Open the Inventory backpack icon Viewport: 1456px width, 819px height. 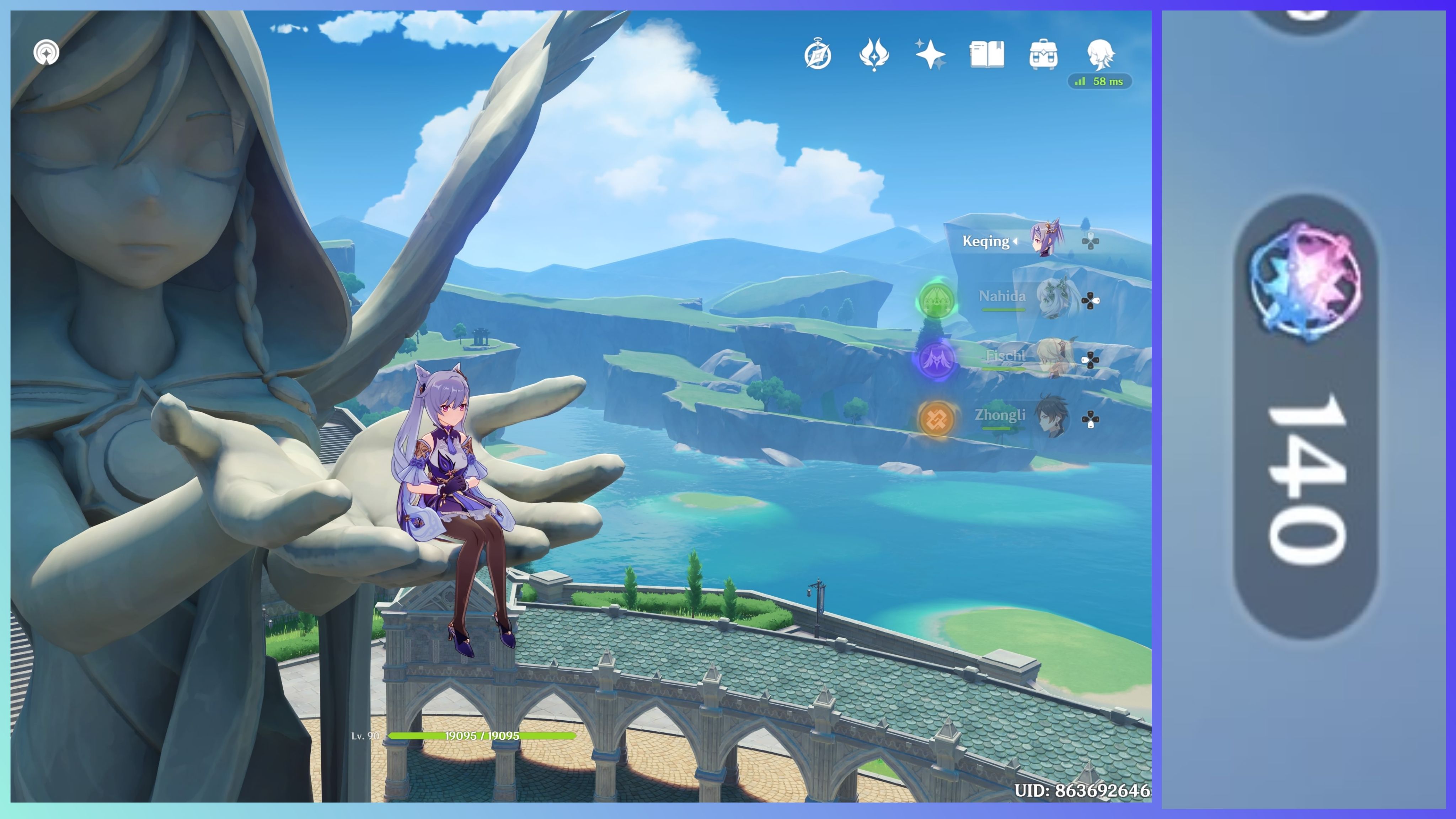point(1043,55)
